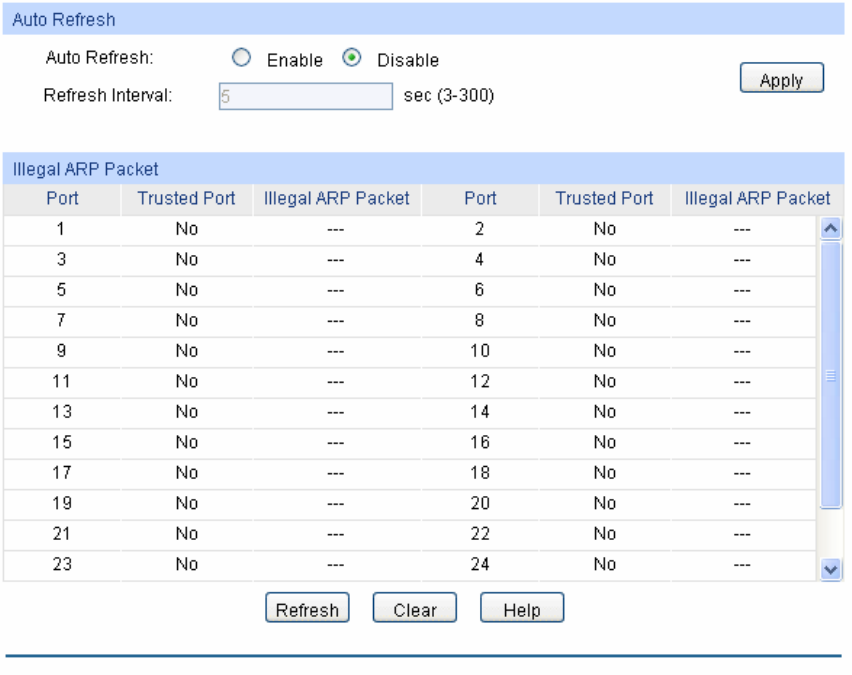
Task: Select port number 24 cell
Action: pyautogui.click(x=480, y=564)
